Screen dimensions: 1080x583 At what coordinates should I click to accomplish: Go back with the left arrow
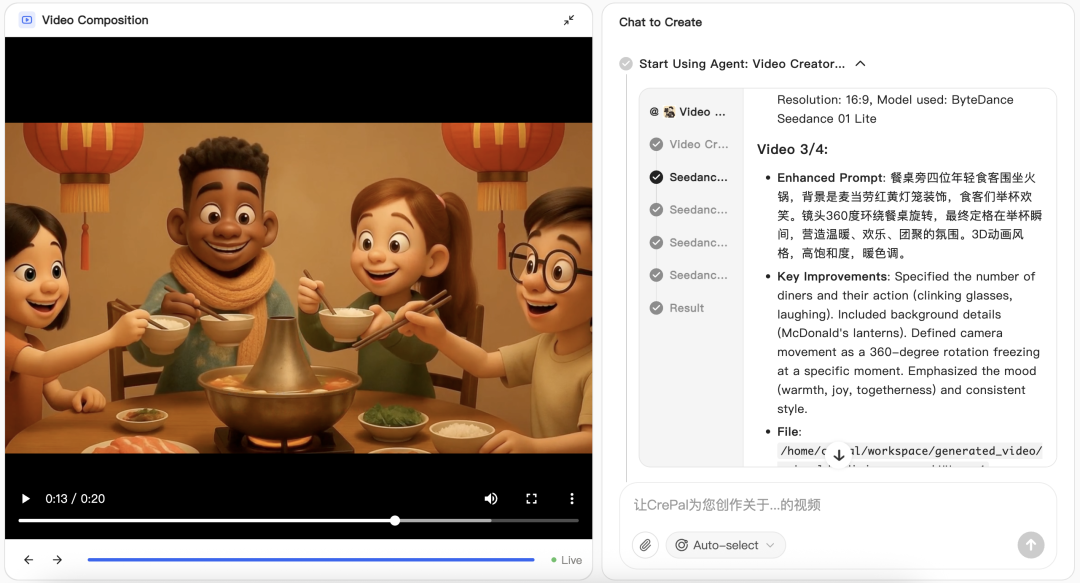28,560
